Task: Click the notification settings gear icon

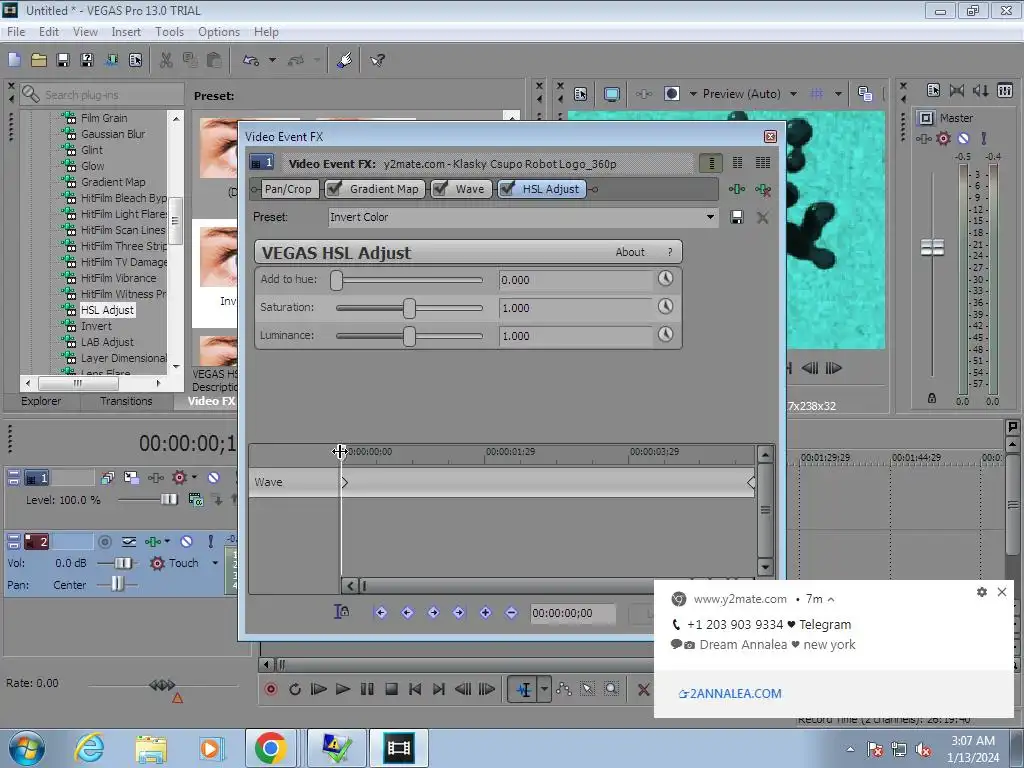Action: tap(982, 592)
